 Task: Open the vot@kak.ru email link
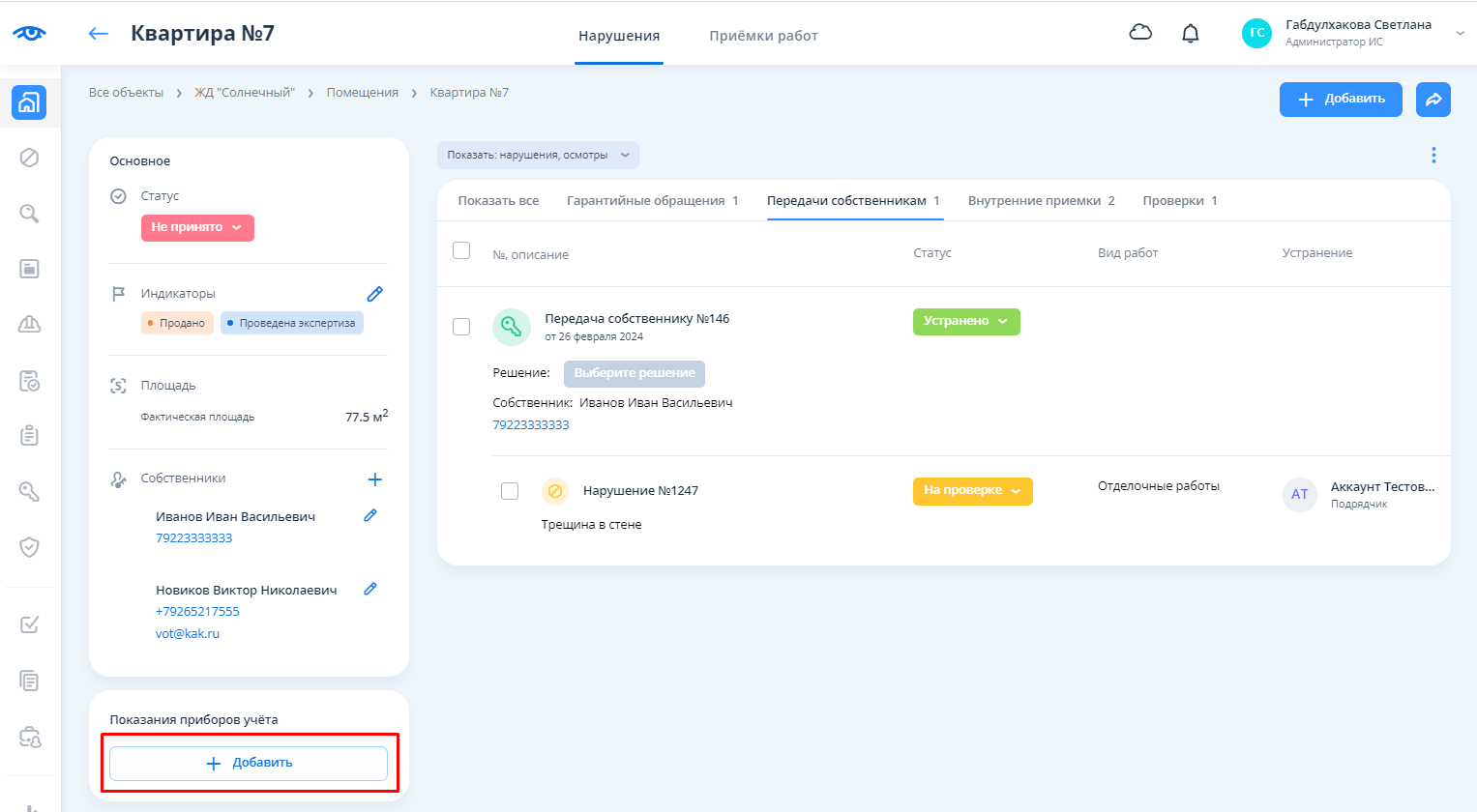point(188,634)
